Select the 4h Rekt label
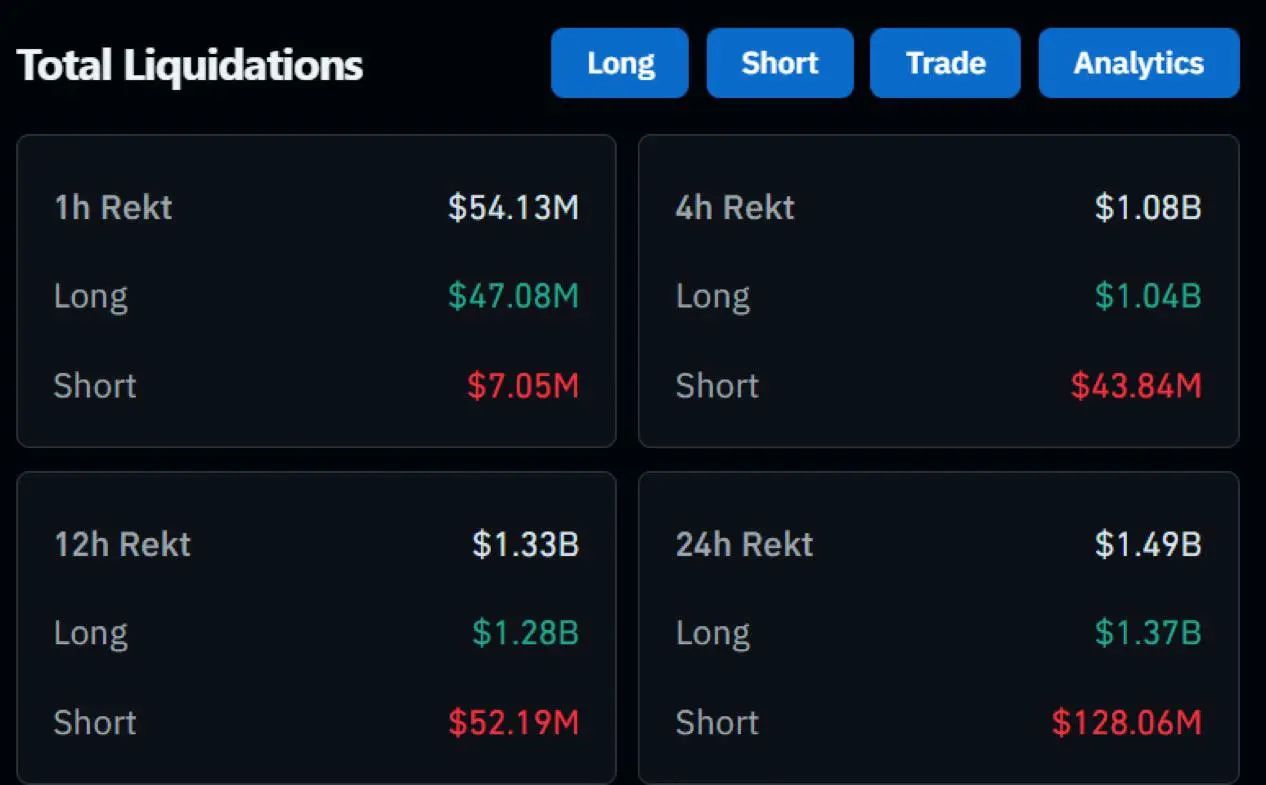 [735, 208]
